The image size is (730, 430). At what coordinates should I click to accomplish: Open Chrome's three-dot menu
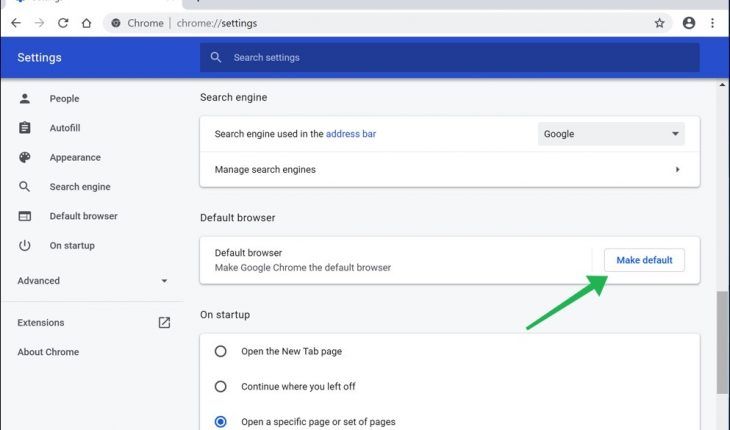click(x=712, y=23)
